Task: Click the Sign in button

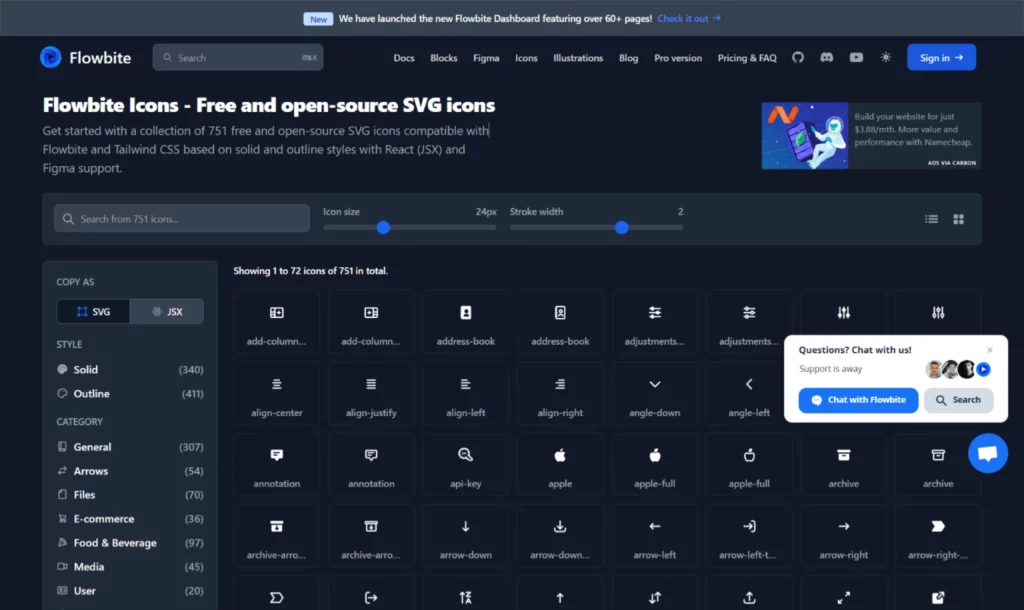Action: (x=941, y=57)
